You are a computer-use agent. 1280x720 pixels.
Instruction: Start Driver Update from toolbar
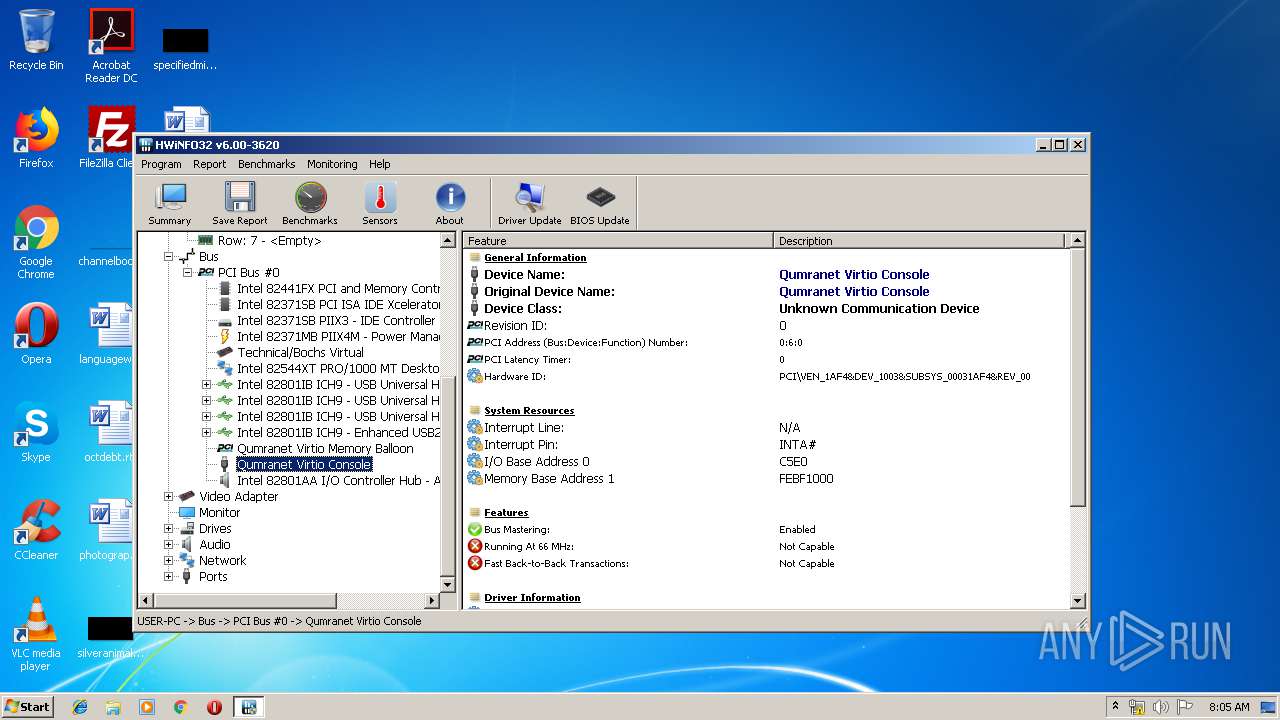[530, 203]
